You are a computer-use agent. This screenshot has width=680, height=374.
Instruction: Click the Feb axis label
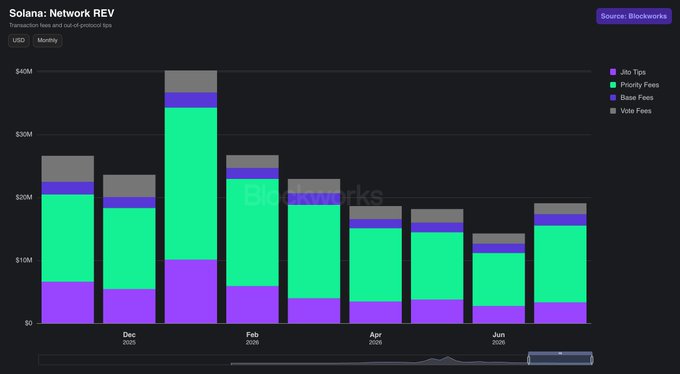[x=252, y=335]
